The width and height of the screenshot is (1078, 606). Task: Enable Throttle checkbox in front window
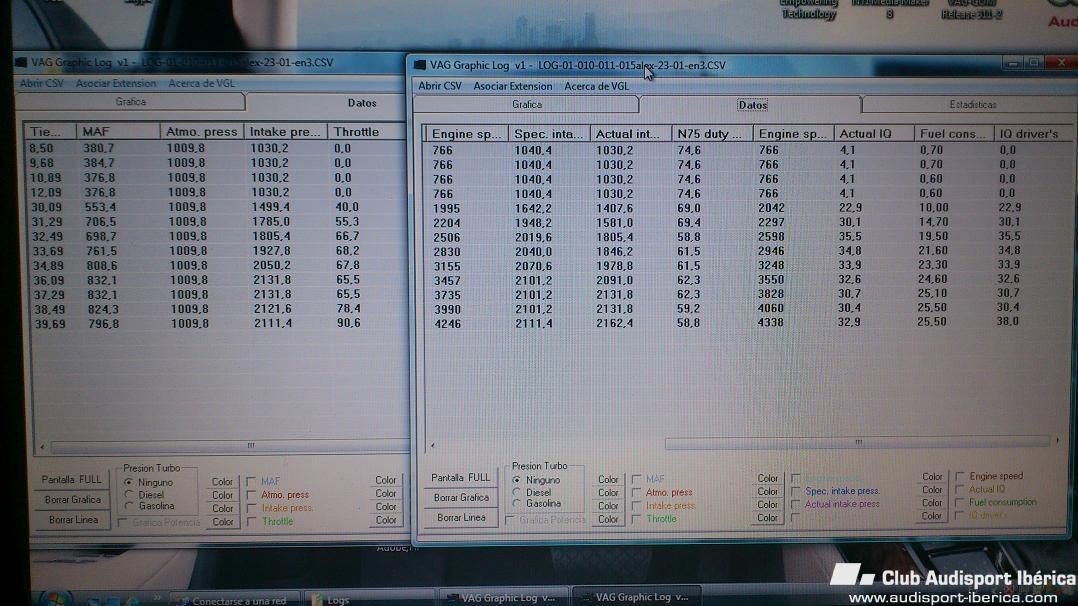pyautogui.click(x=636, y=519)
